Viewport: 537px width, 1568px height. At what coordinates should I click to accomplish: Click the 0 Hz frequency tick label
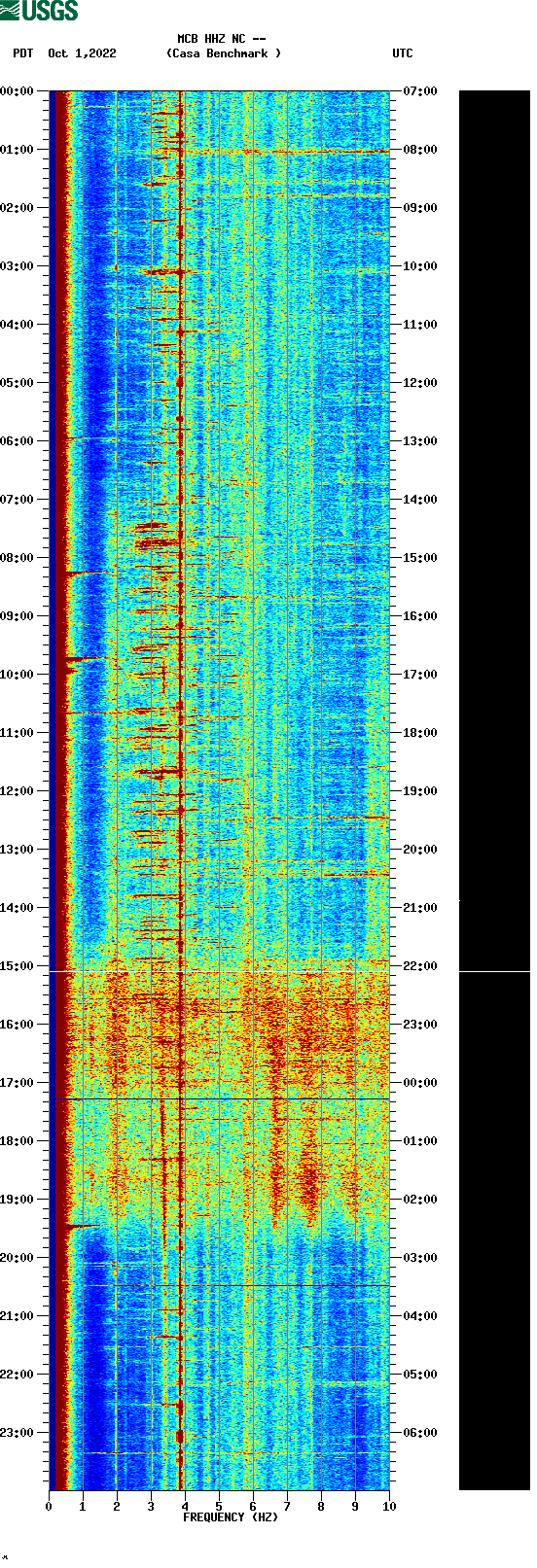pos(49,1507)
